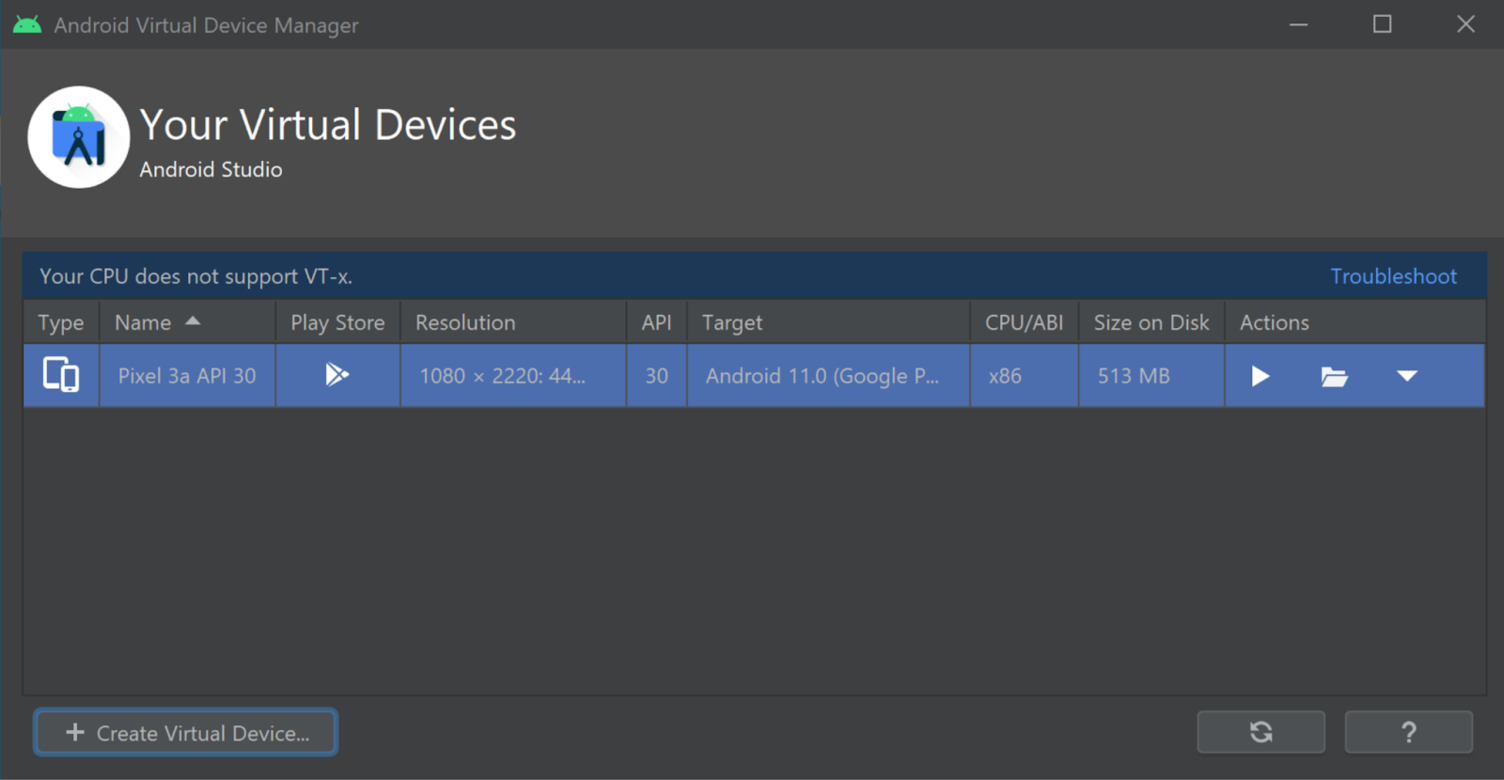The width and height of the screenshot is (1504, 780).
Task: Sort by Play Store column header
Action: point(338,322)
